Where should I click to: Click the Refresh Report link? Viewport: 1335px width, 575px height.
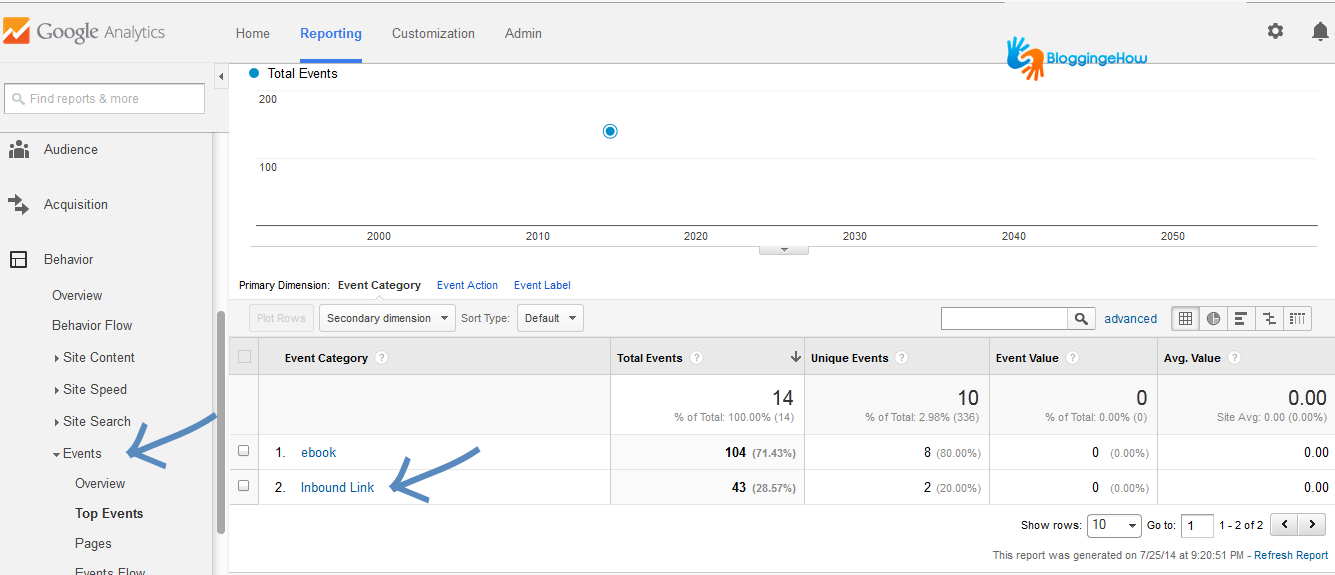click(x=1291, y=555)
